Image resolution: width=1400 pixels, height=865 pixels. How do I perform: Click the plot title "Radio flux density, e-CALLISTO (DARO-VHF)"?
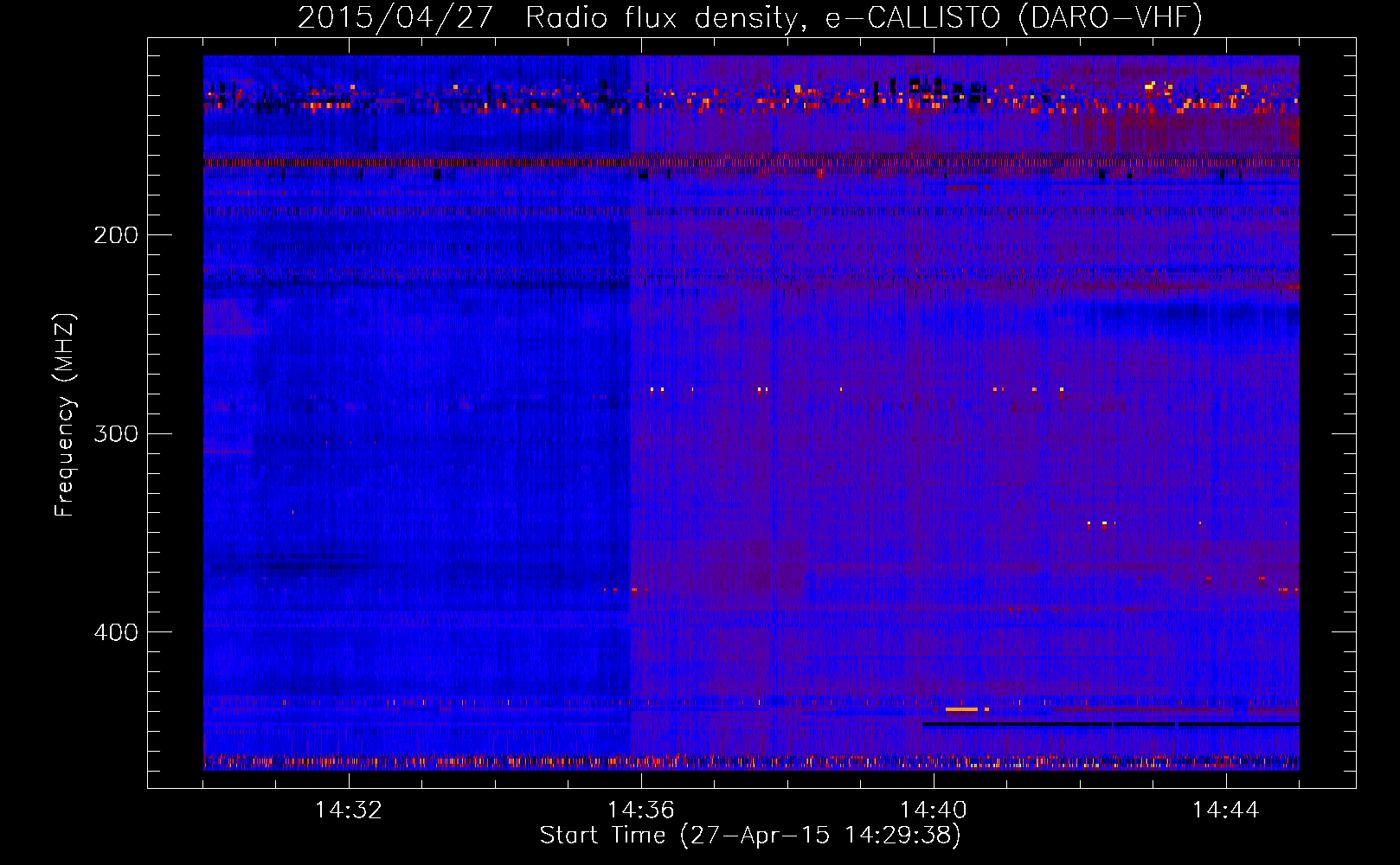click(864, 17)
